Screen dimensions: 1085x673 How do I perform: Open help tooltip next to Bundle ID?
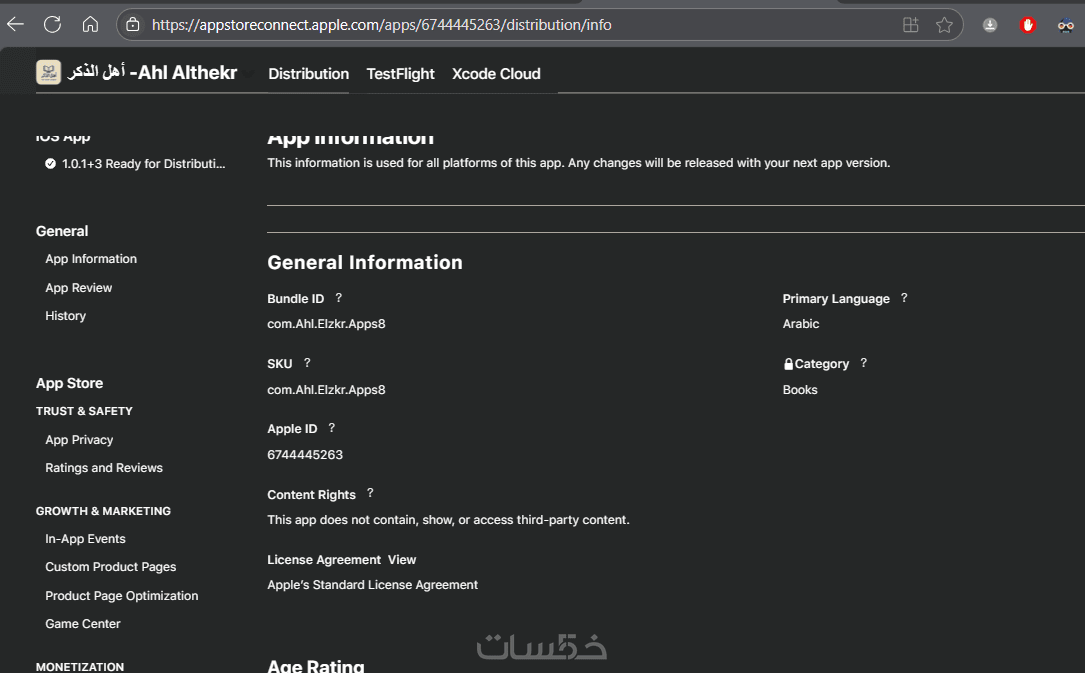[x=338, y=298]
